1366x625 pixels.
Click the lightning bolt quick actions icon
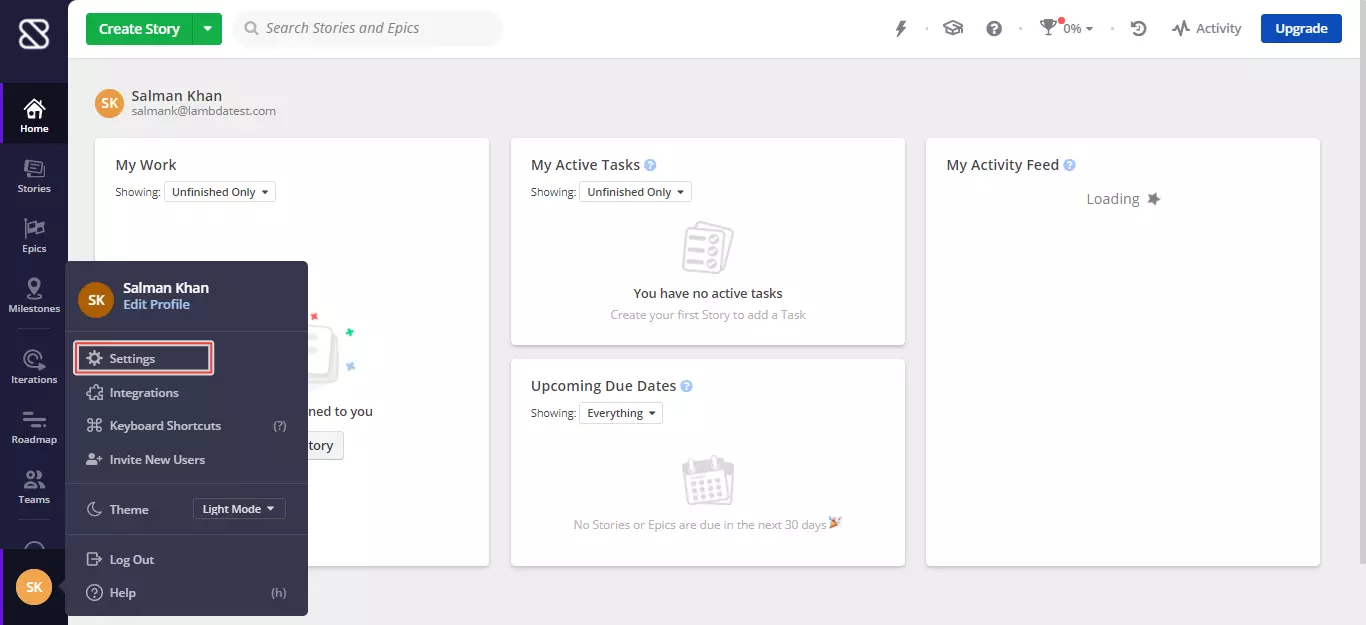tap(900, 29)
